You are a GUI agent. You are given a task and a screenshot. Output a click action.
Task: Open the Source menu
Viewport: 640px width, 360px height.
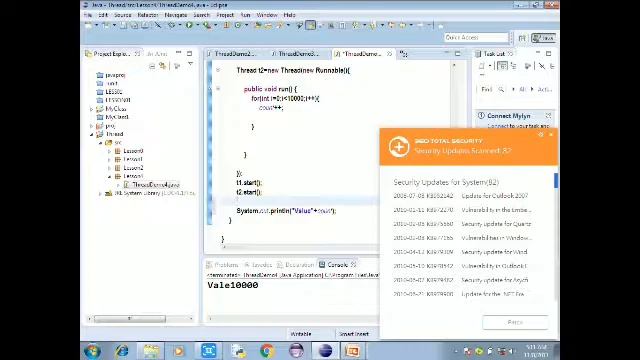point(122,15)
